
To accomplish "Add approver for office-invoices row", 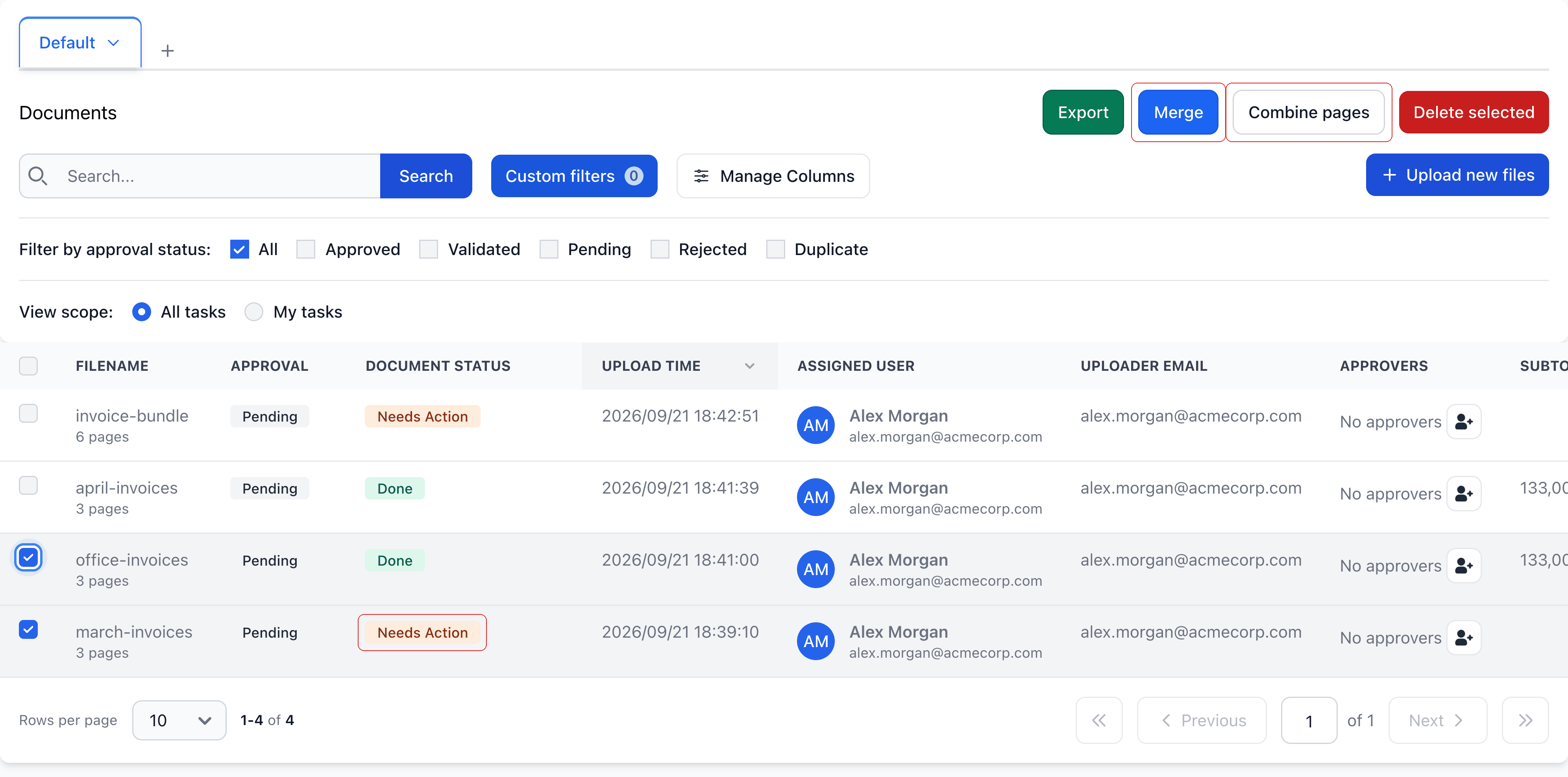I will [x=1463, y=565].
